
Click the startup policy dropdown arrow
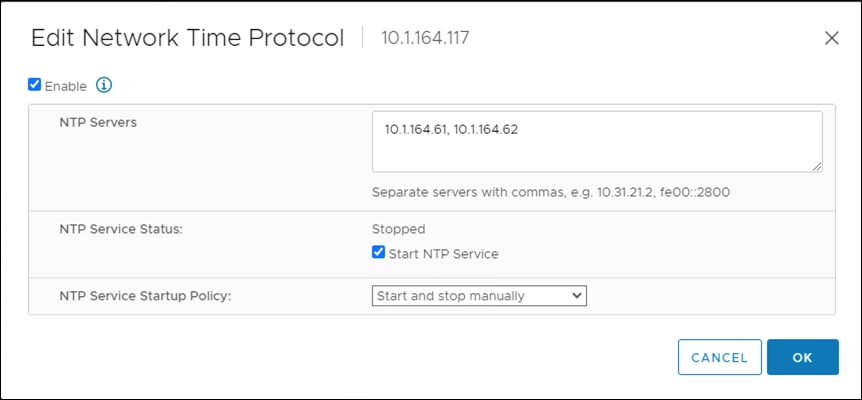tap(575, 295)
